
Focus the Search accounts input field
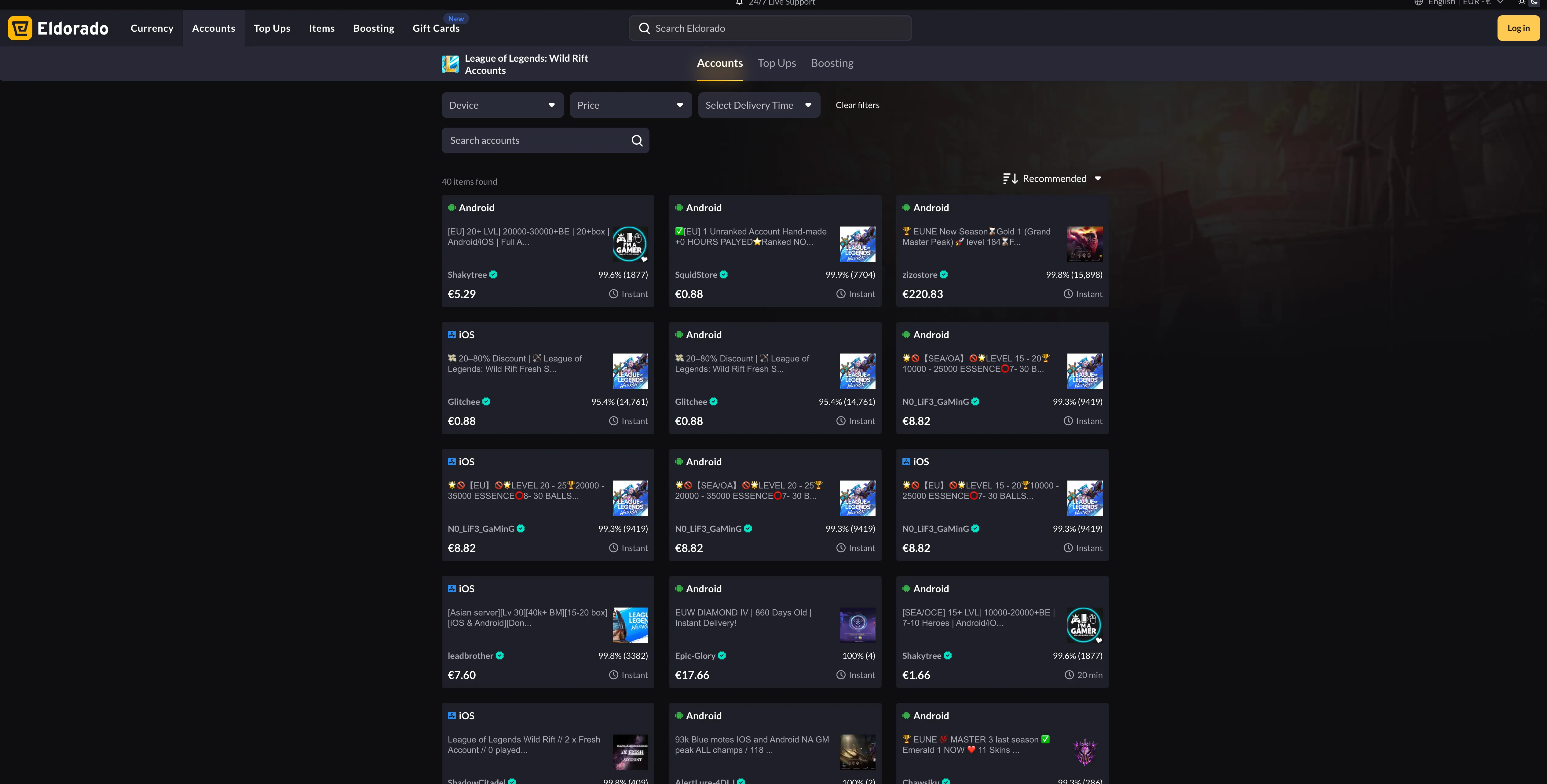click(535, 140)
